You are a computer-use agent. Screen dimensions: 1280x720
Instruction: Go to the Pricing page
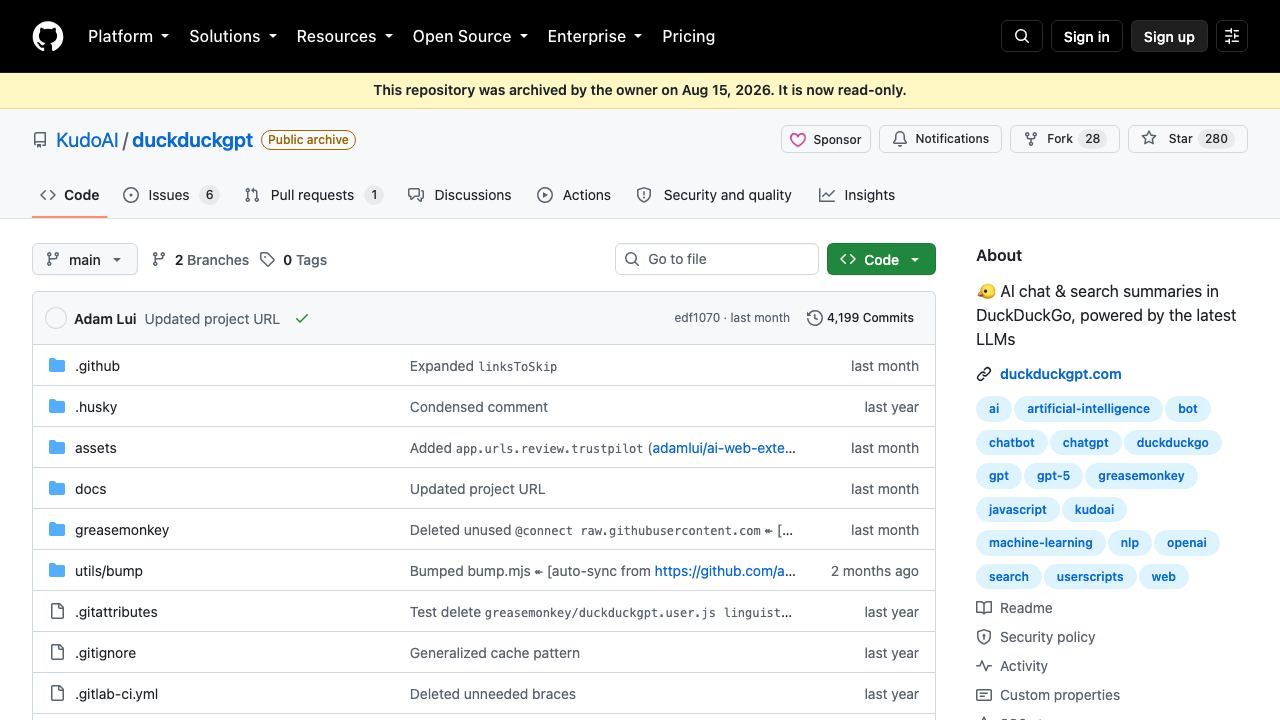(688, 36)
